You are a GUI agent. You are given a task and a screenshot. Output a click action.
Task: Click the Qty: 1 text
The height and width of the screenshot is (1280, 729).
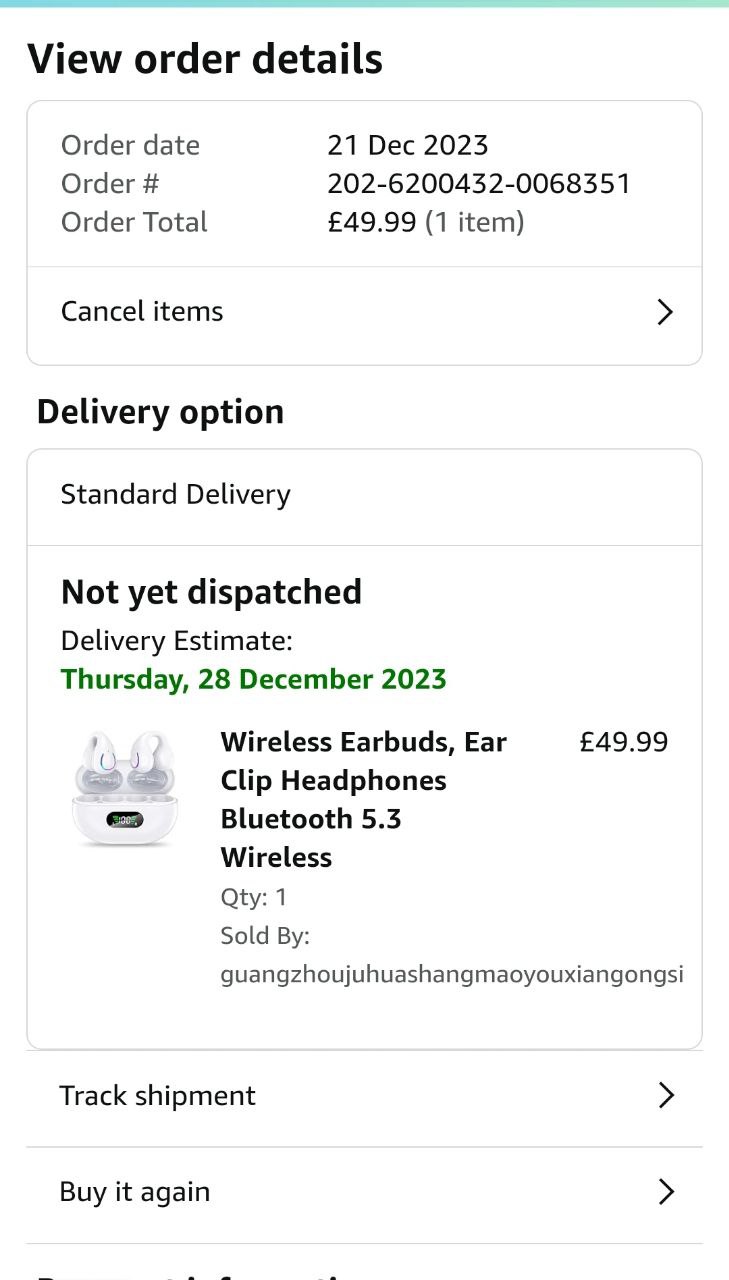253,897
